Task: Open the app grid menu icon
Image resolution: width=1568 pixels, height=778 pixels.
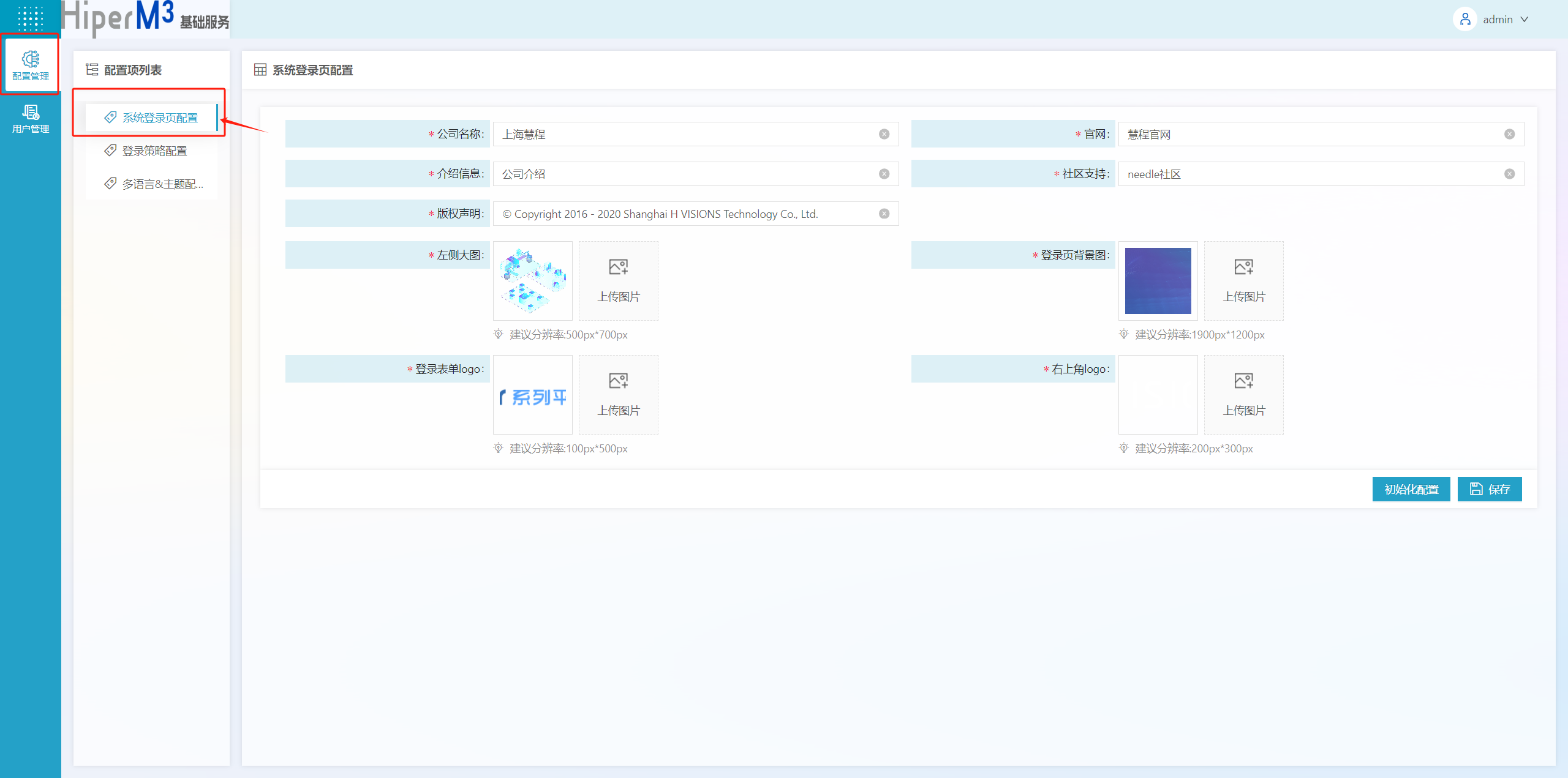Action: [x=30, y=18]
